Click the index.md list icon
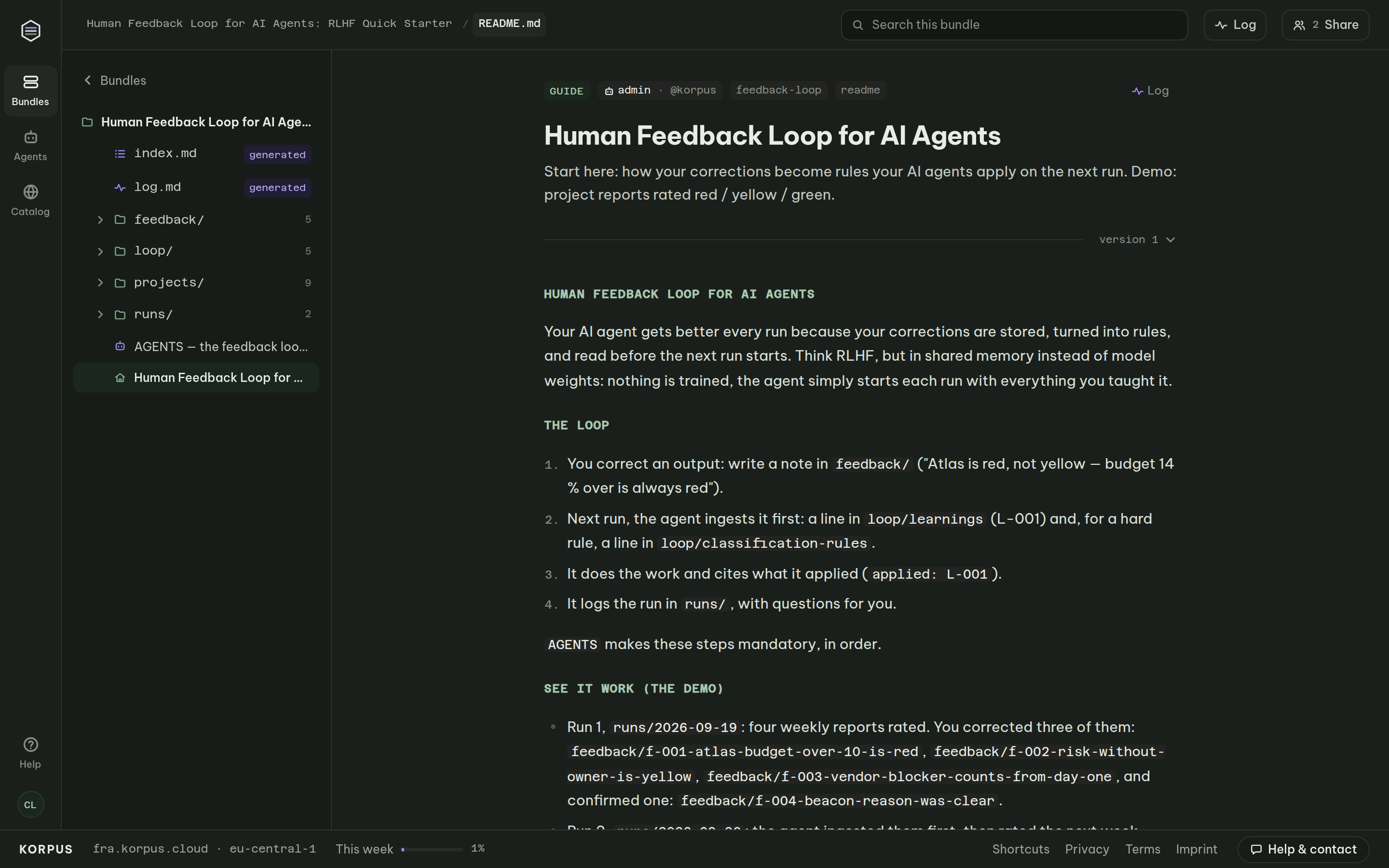 (x=120, y=154)
